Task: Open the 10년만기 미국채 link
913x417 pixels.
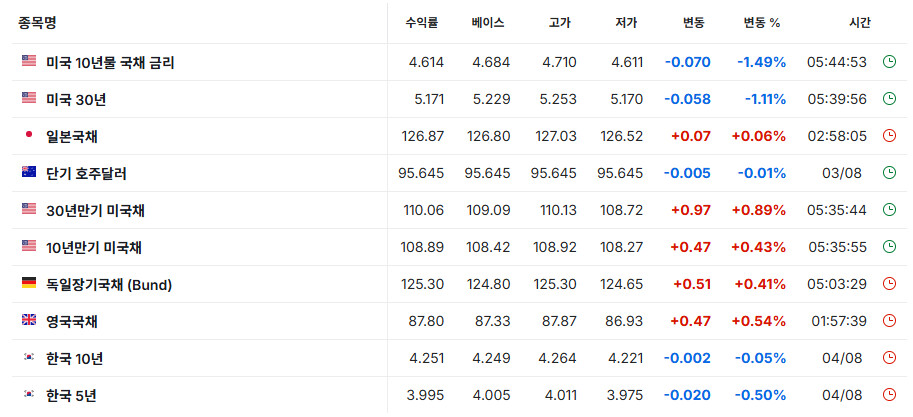Action: pos(94,248)
